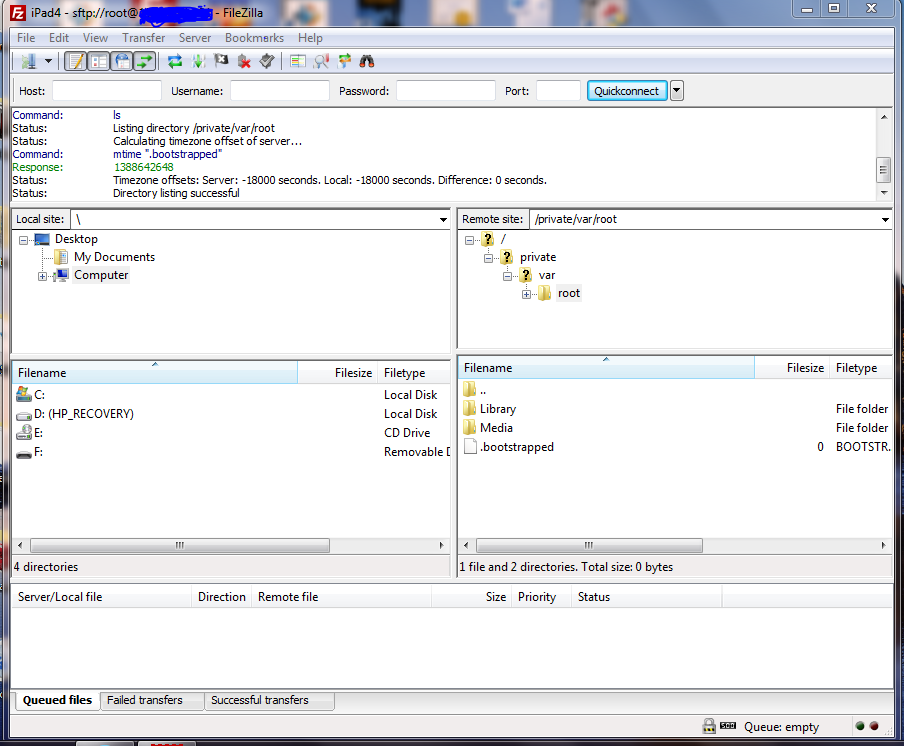Click the message log vertical scrollbar thumb
This screenshot has width=904, height=746.
coord(883,169)
